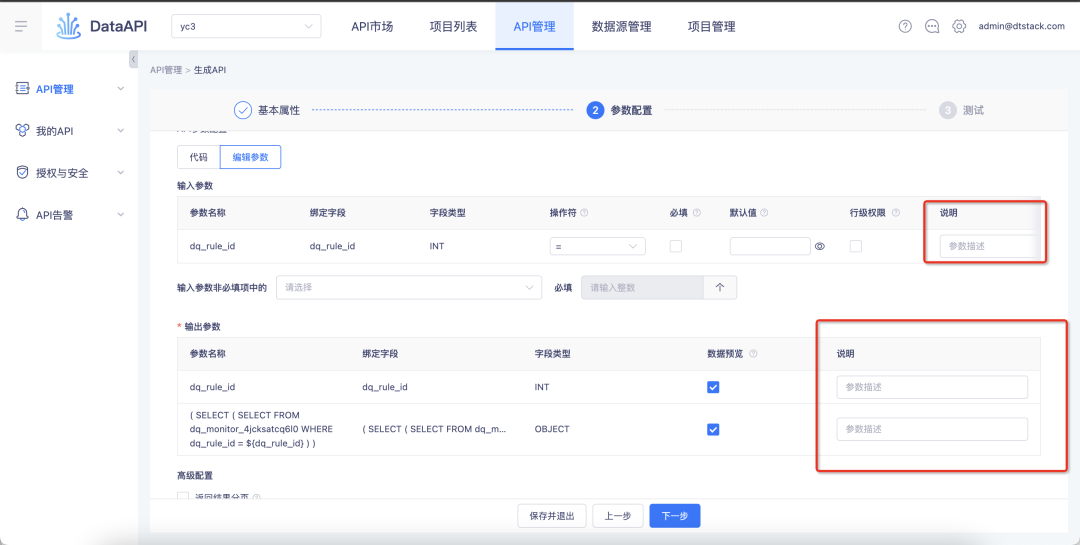Click the up-arrow button beside 请输入整数

click(x=720, y=287)
